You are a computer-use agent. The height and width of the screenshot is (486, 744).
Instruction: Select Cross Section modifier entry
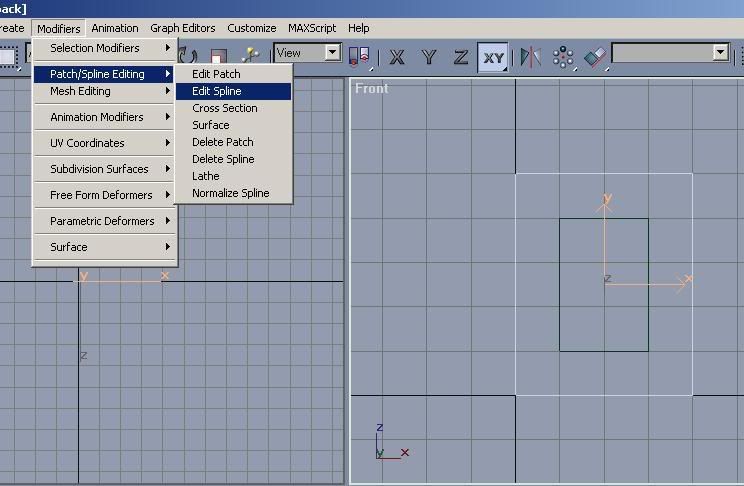(x=225, y=108)
